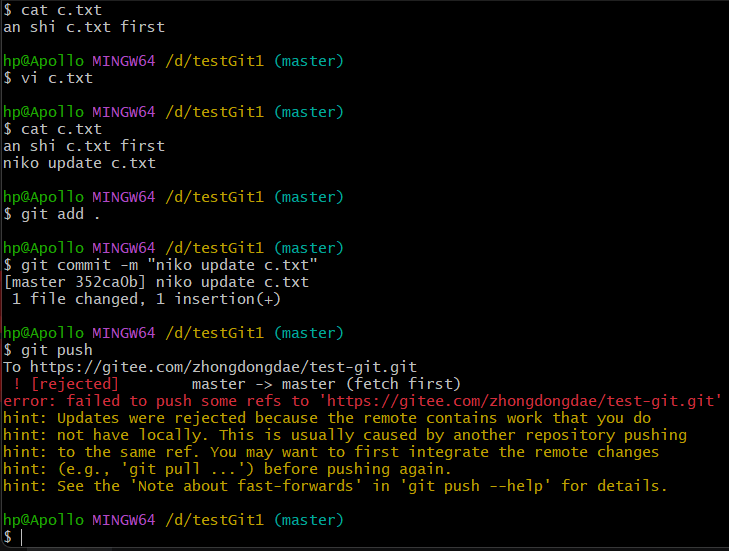Click 'master -> master (fetch first)' text

tap(326, 384)
